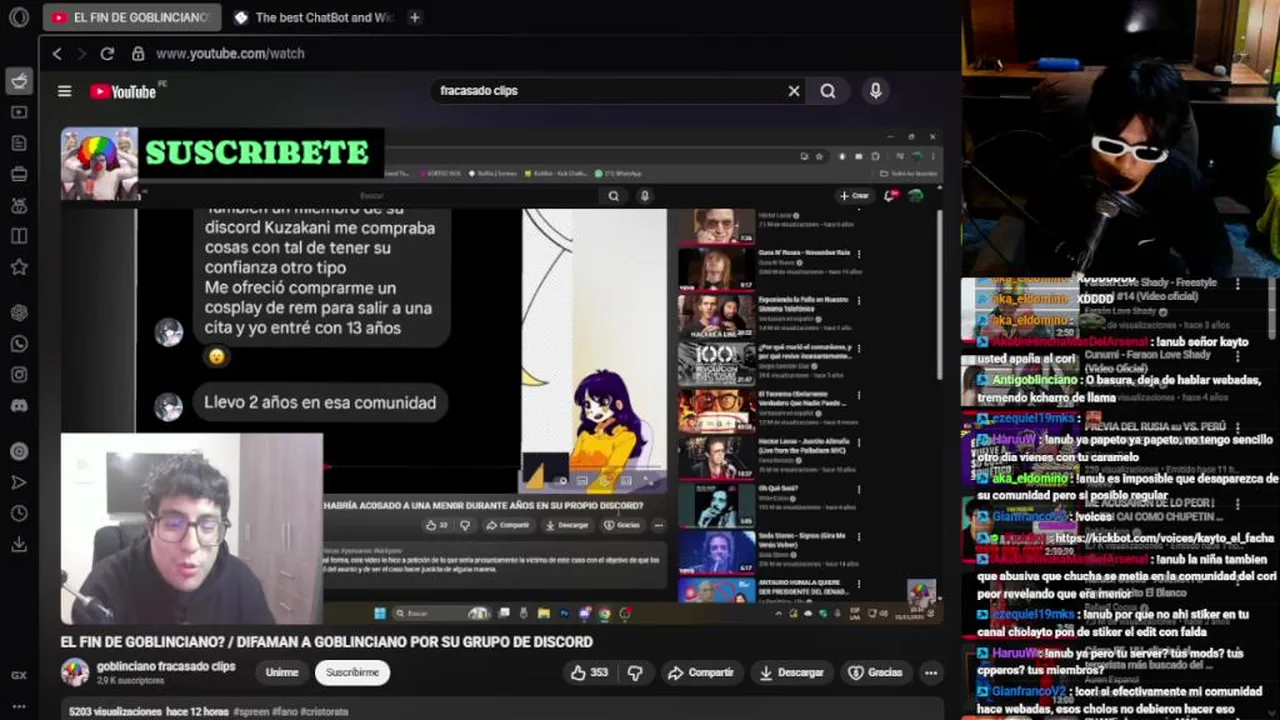1280x720 pixels.
Task: Go back to the previous page
Action: [57, 54]
